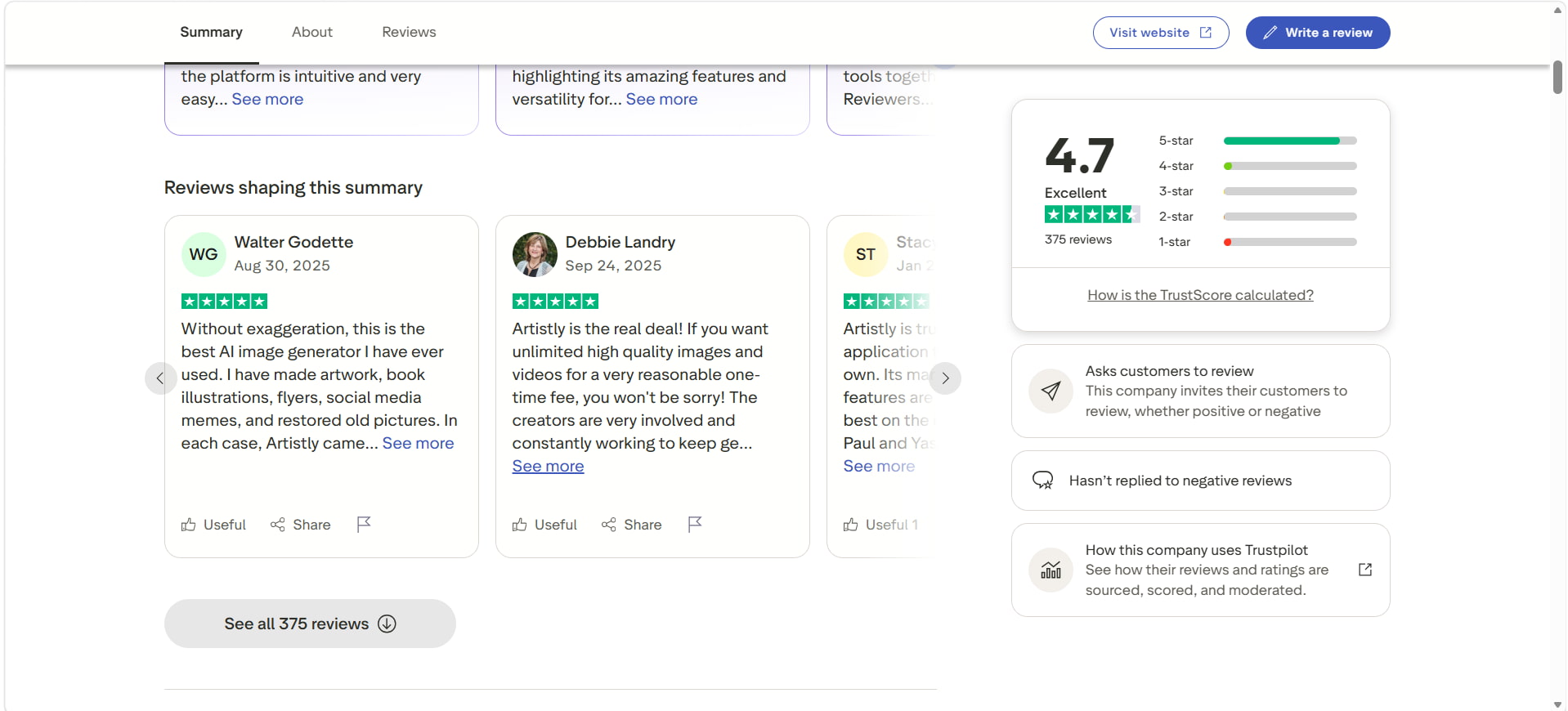1568x711 pixels.
Task: Open Walter Godette reviewer name
Action: coord(293,242)
